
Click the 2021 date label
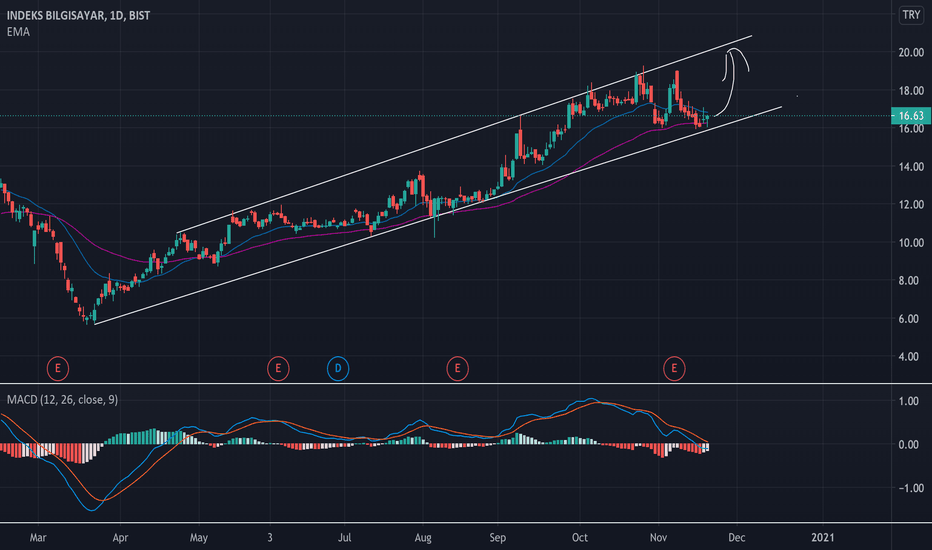(x=823, y=538)
